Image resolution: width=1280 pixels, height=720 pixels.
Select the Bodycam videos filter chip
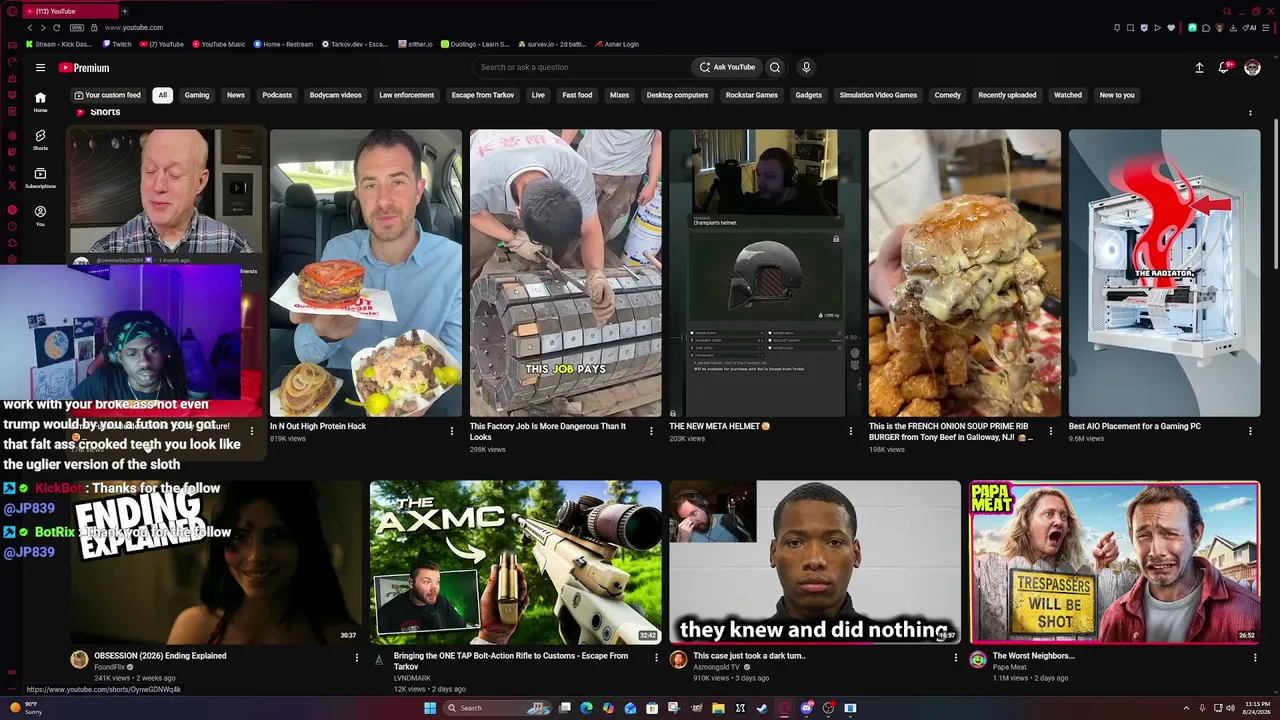pos(336,95)
